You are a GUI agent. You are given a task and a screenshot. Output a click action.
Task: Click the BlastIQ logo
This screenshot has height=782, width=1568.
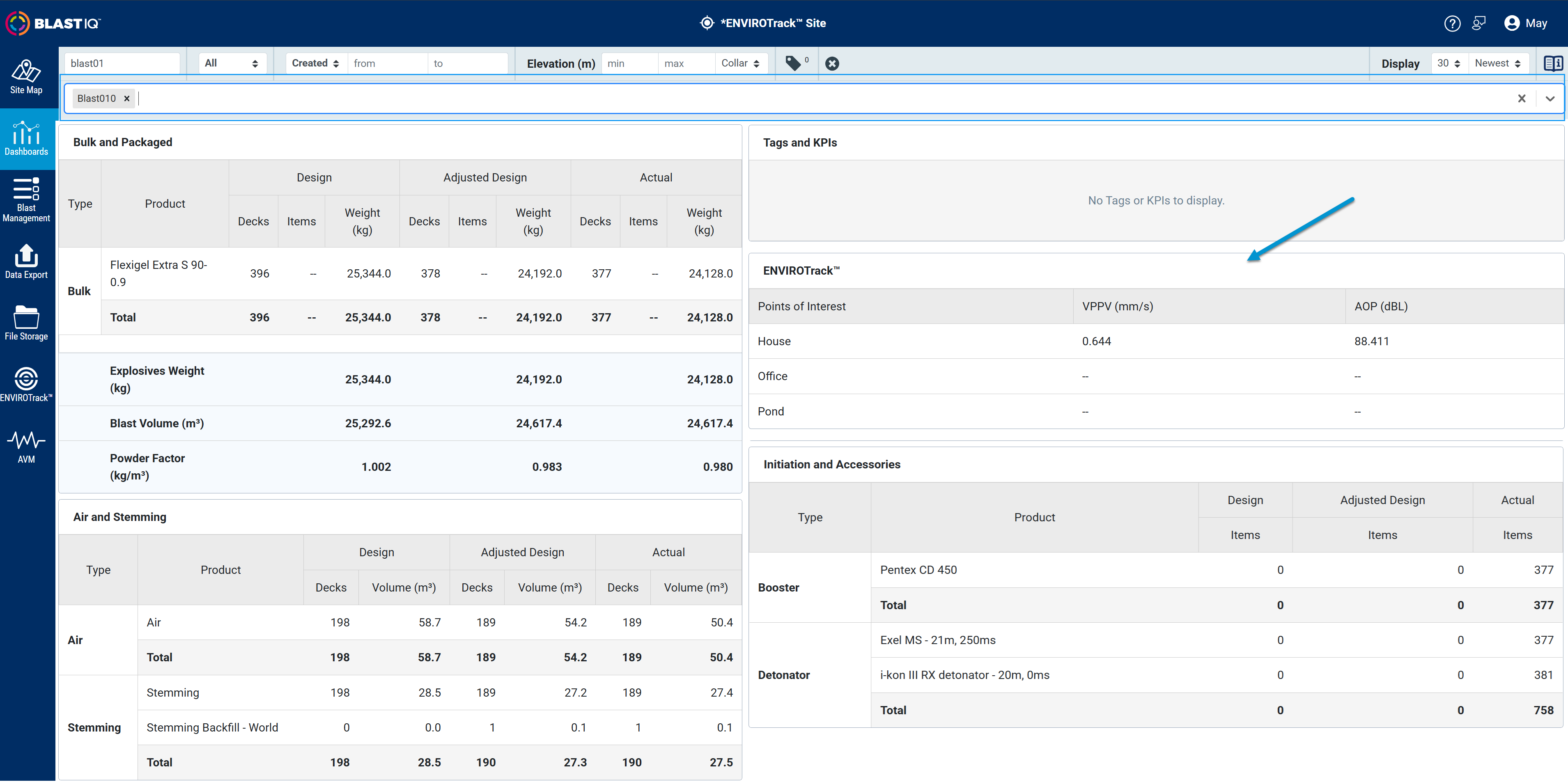coord(53,23)
